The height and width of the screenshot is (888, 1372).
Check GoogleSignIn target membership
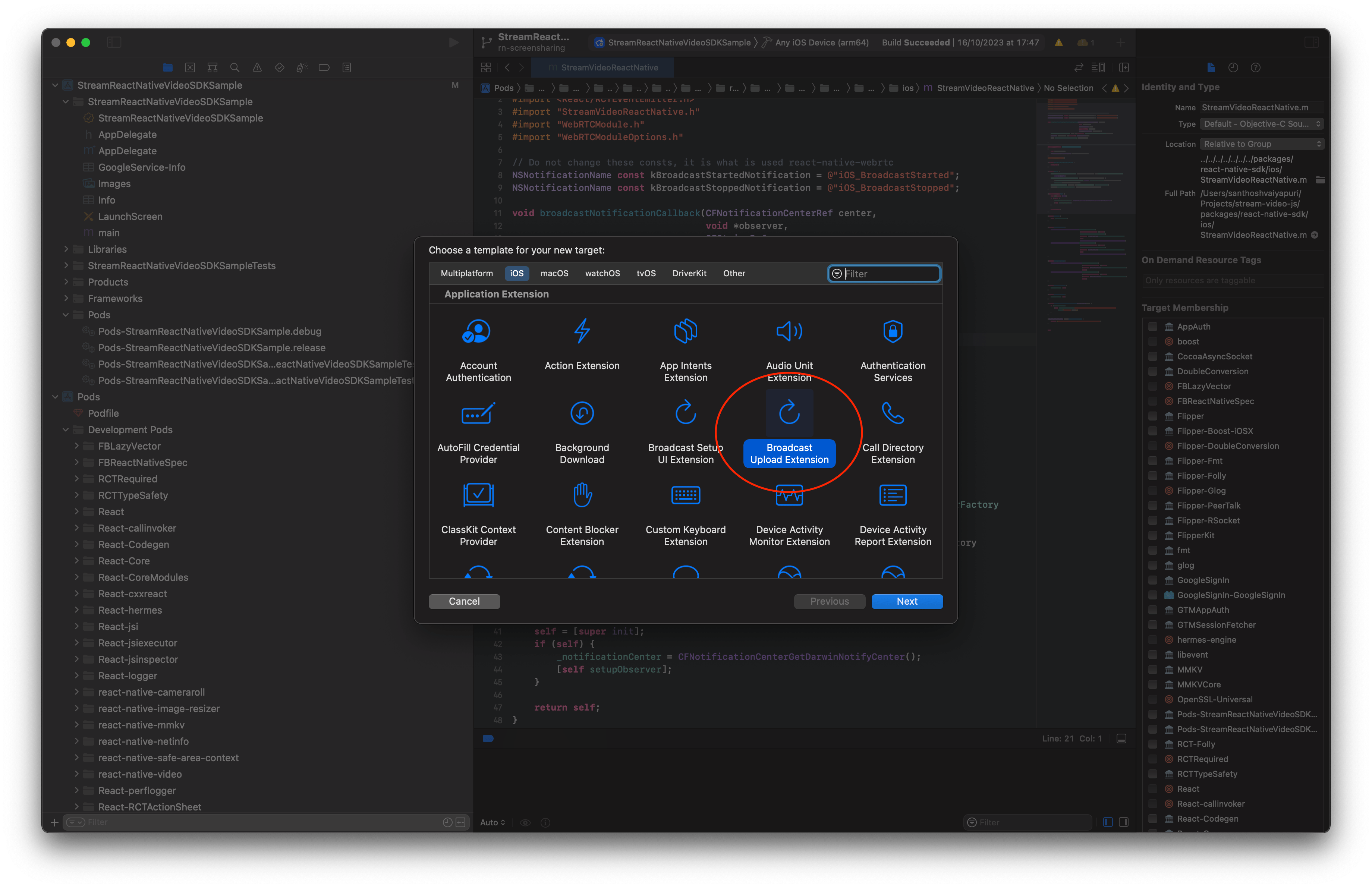coord(1152,580)
